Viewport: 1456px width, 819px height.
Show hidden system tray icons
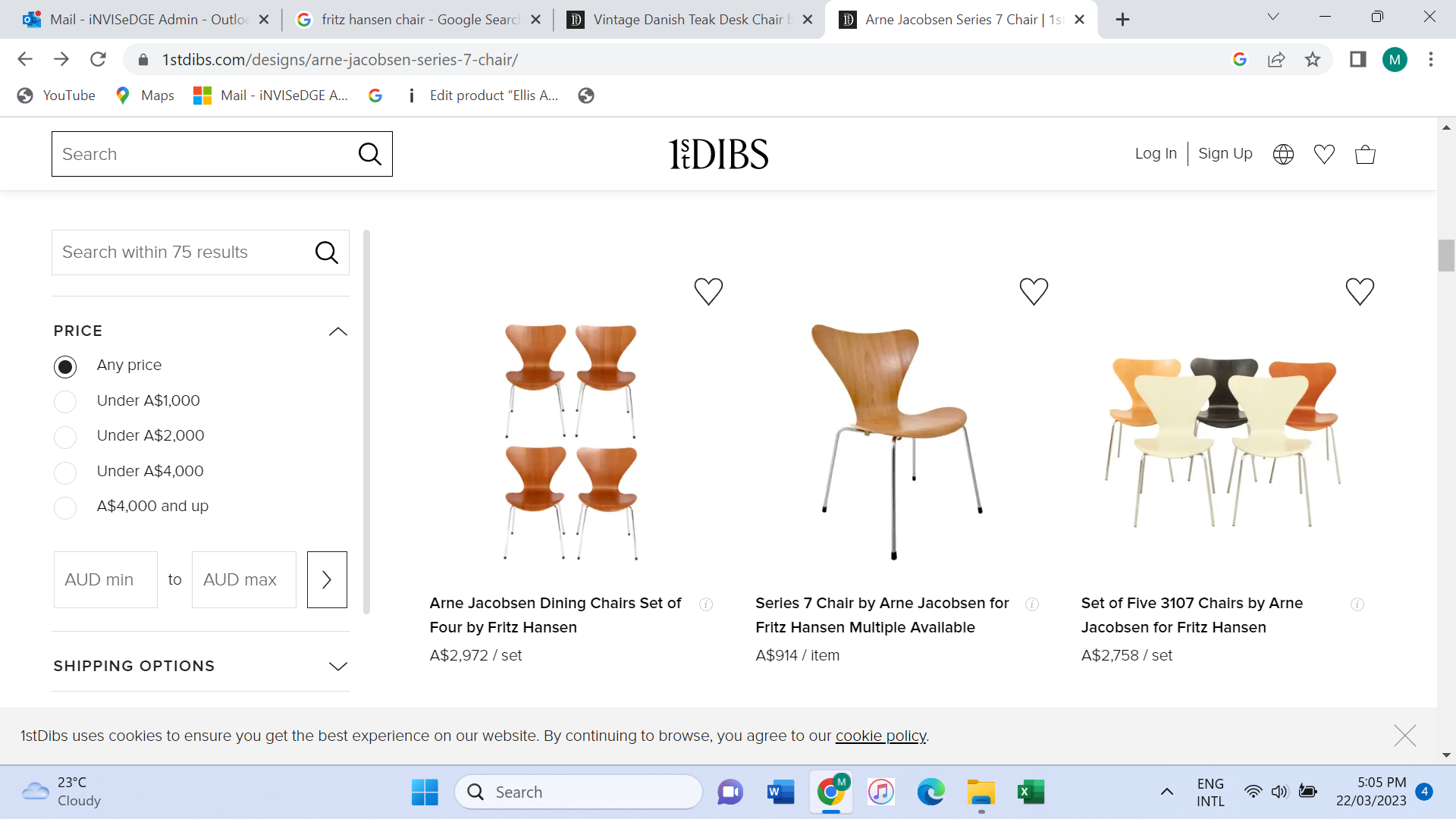[x=1167, y=792]
